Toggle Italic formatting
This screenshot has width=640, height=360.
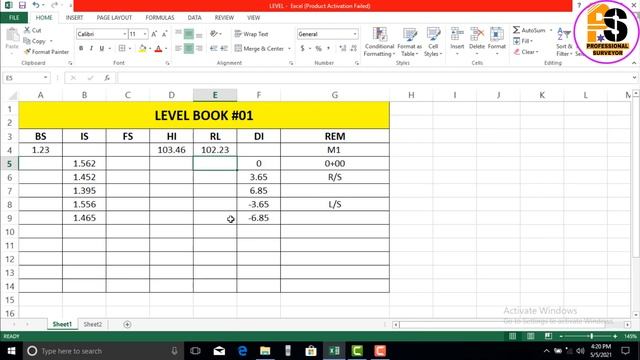point(91,48)
